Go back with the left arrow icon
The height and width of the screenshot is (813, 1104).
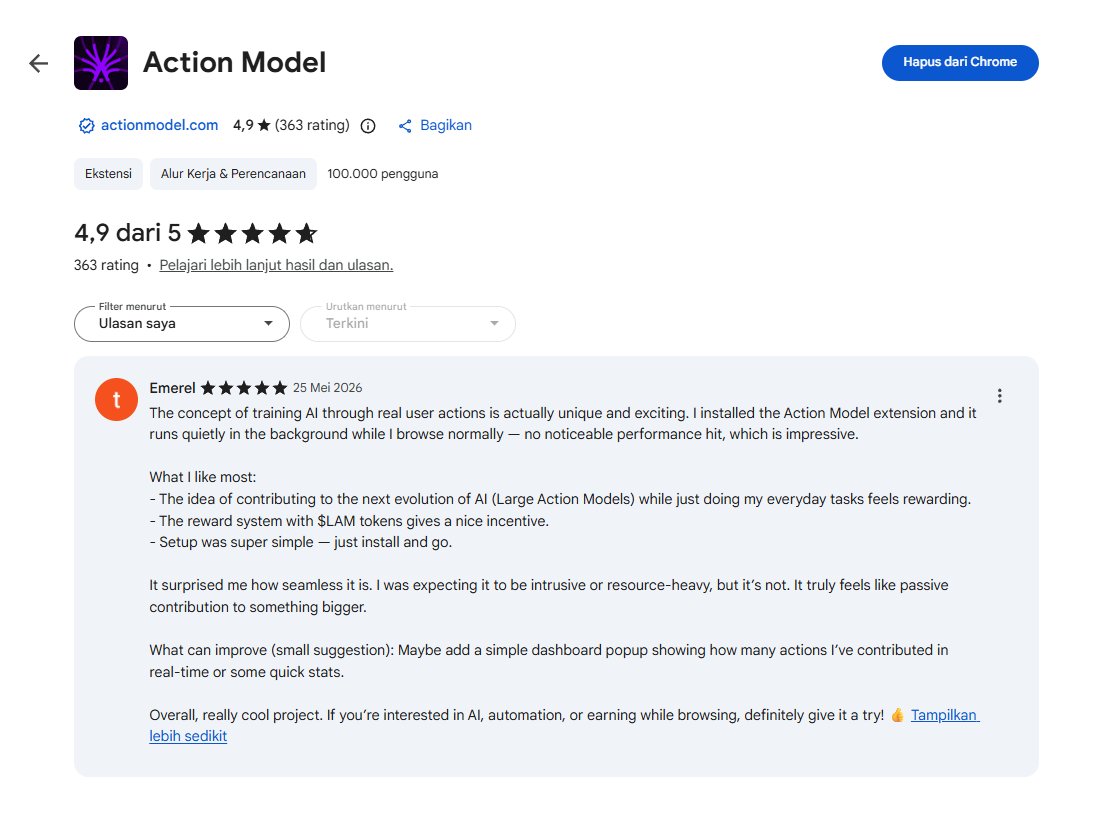39,63
